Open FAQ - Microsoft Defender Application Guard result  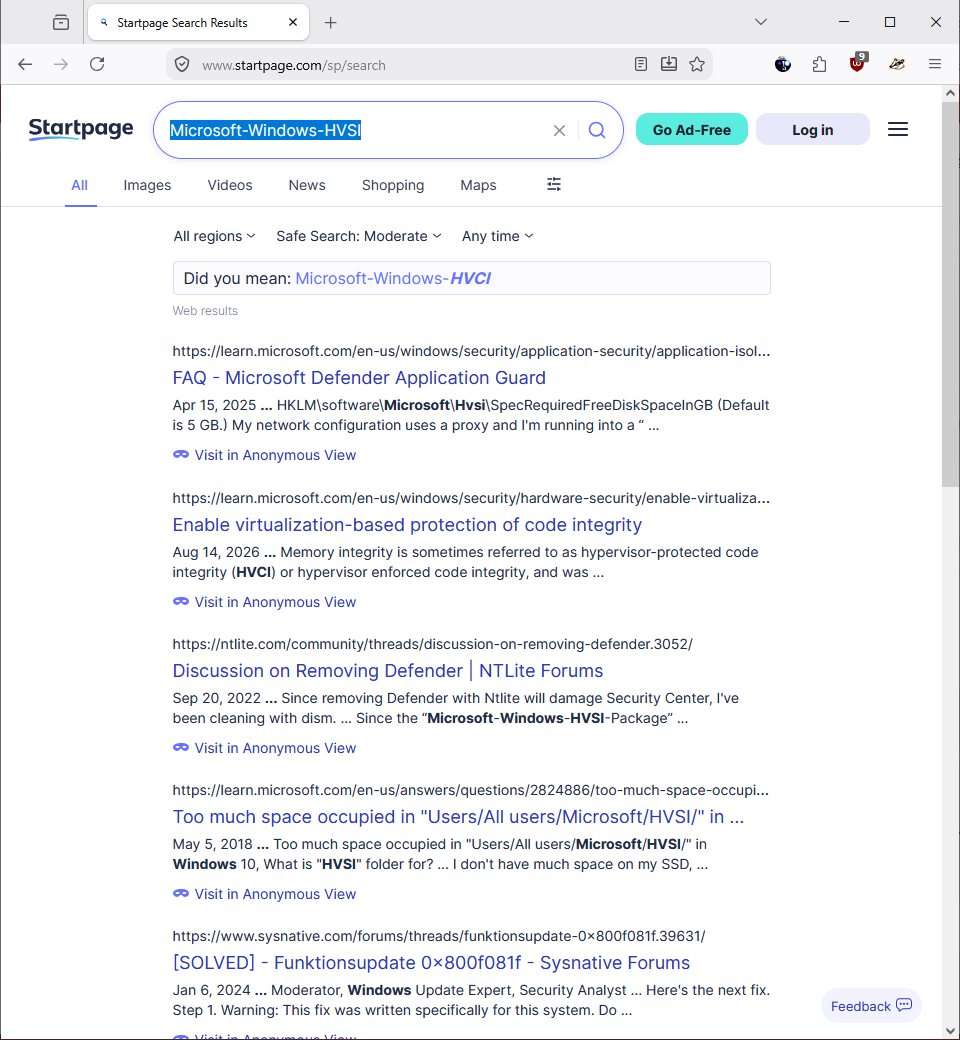(359, 377)
